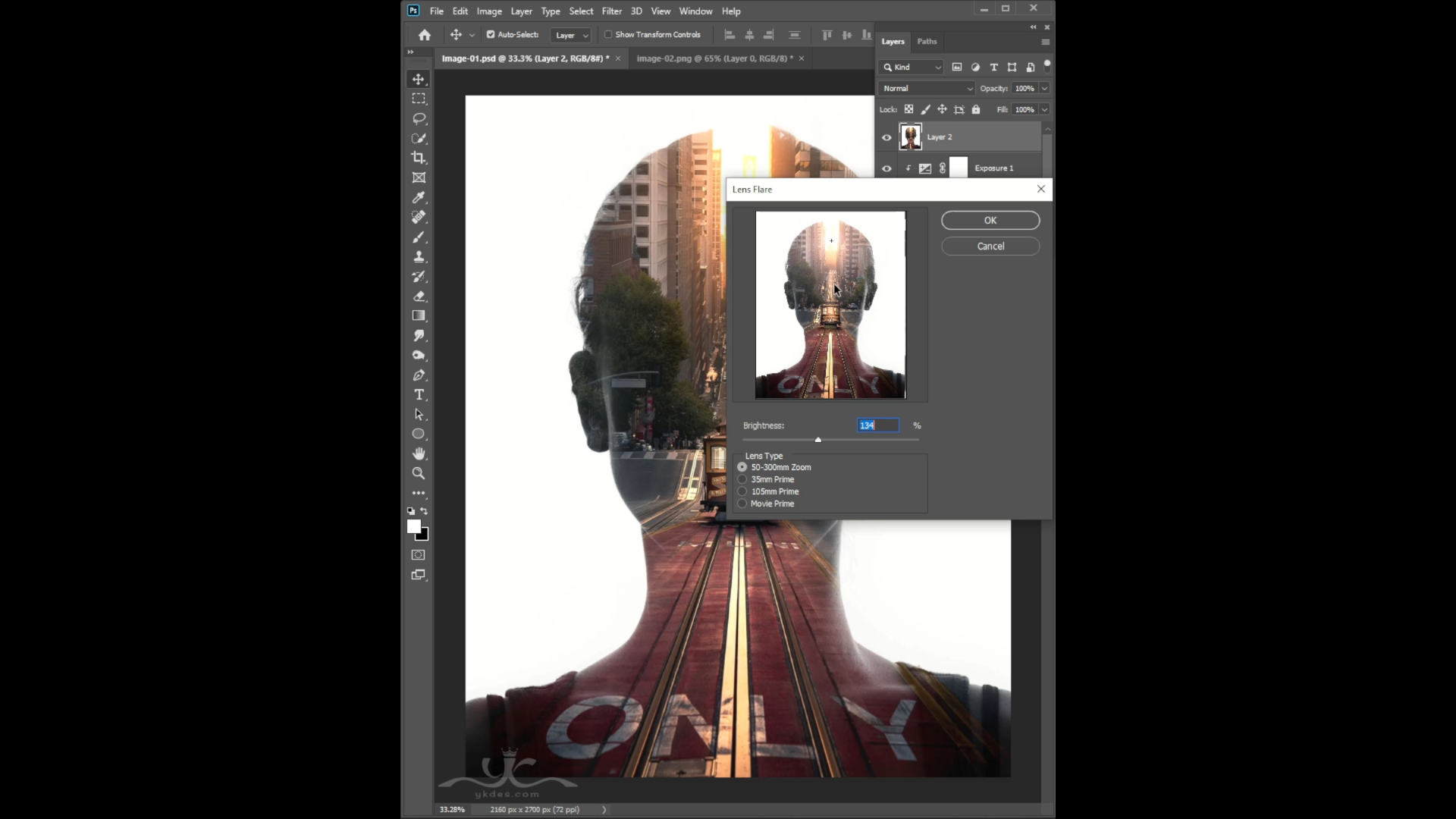Close the Lens Flare dialog
The image size is (1456, 819).
pyautogui.click(x=1041, y=189)
